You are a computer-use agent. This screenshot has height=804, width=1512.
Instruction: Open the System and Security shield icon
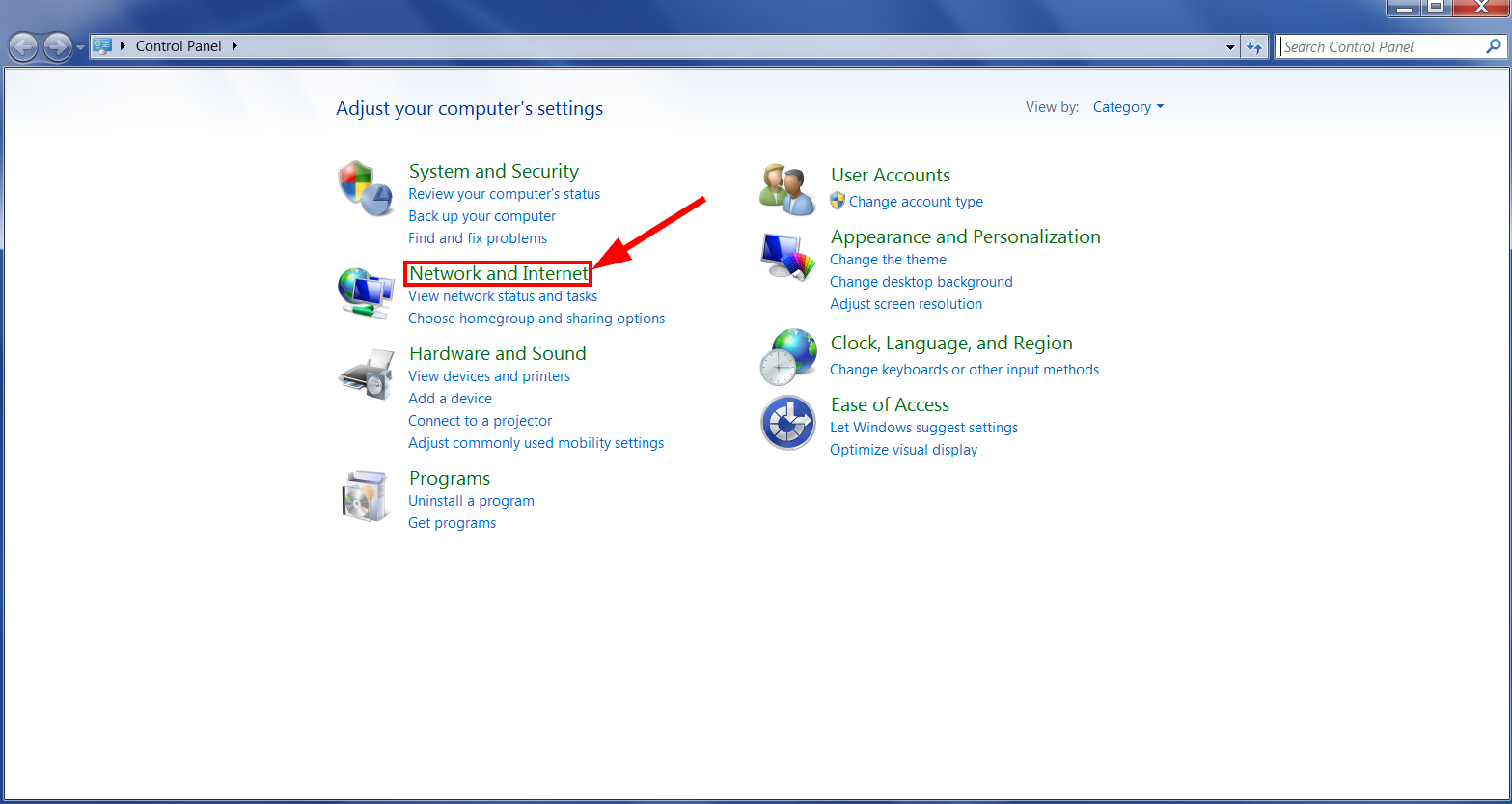366,189
